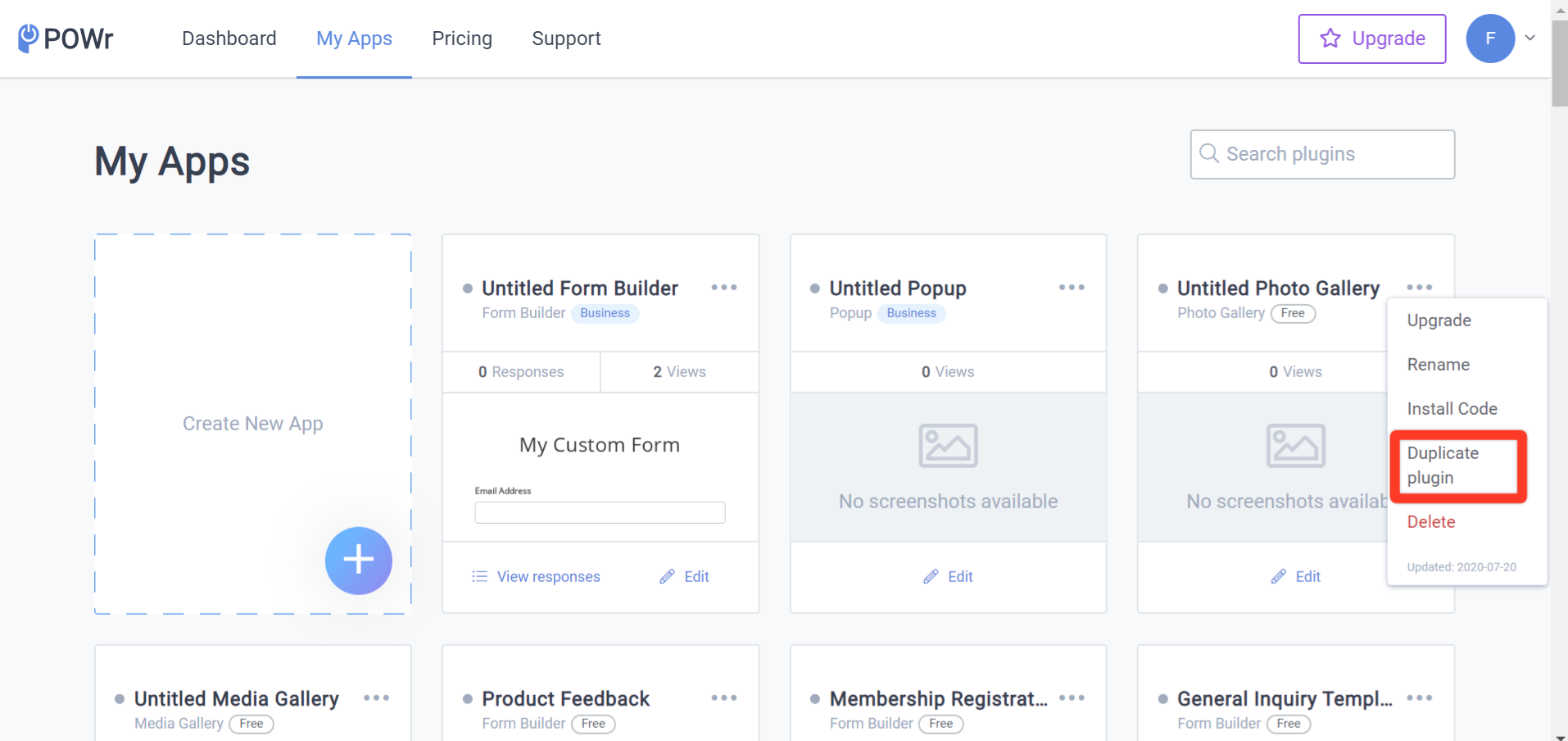Open options menu for General Inquiry Template
Image resolution: width=1568 pixels, height=741 pixels.
1419,698
